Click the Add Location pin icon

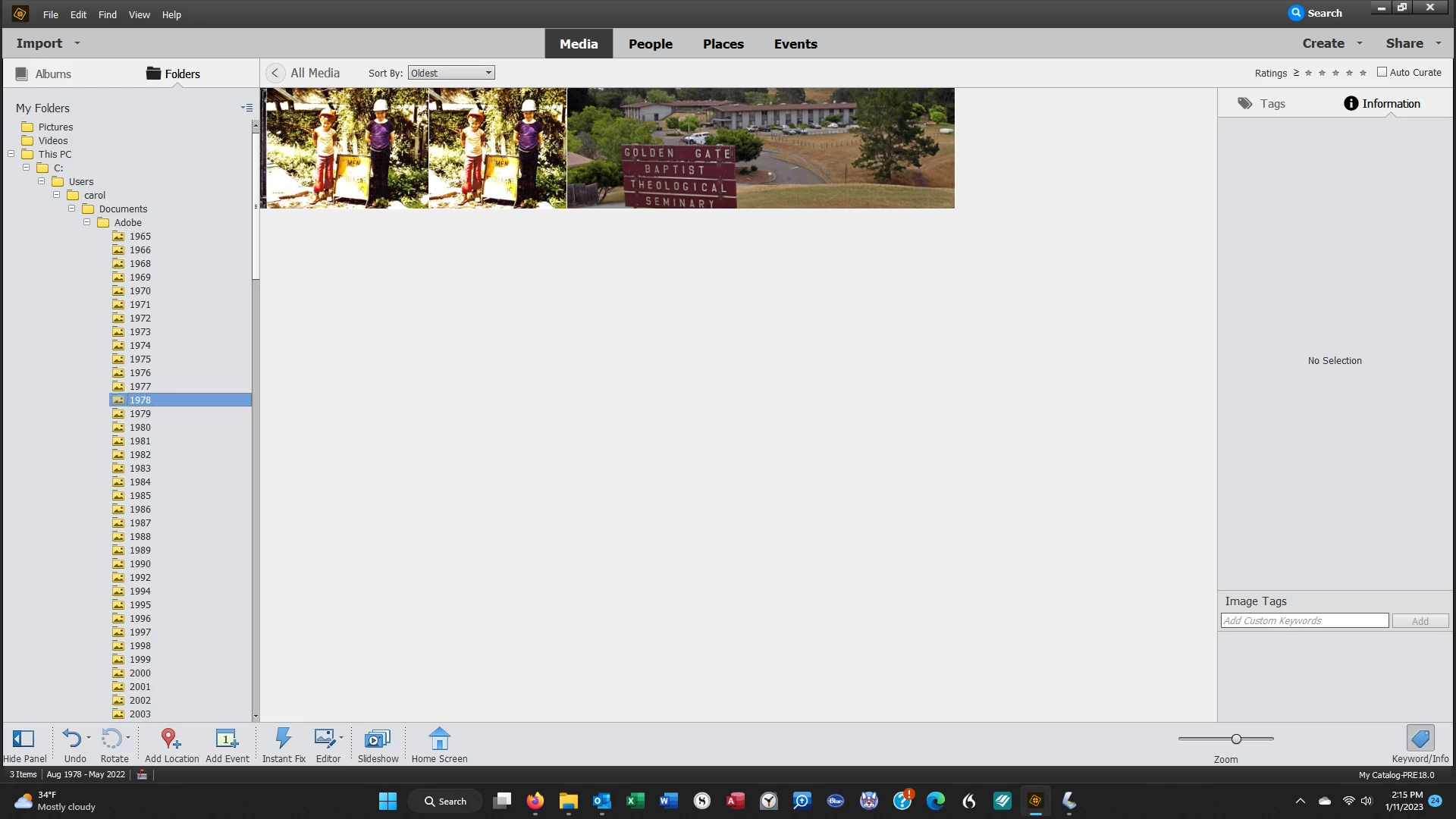click(x=171, y=739)
